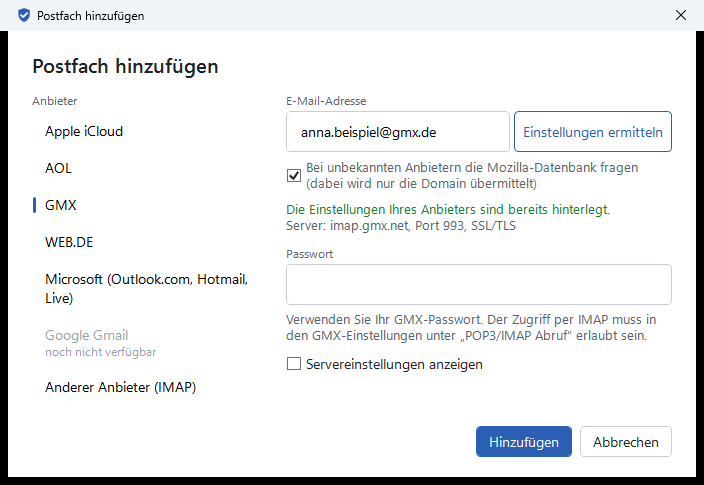704x485 pixels.
Task: Click the Anbieter list label
Action: tap(55, 101)
